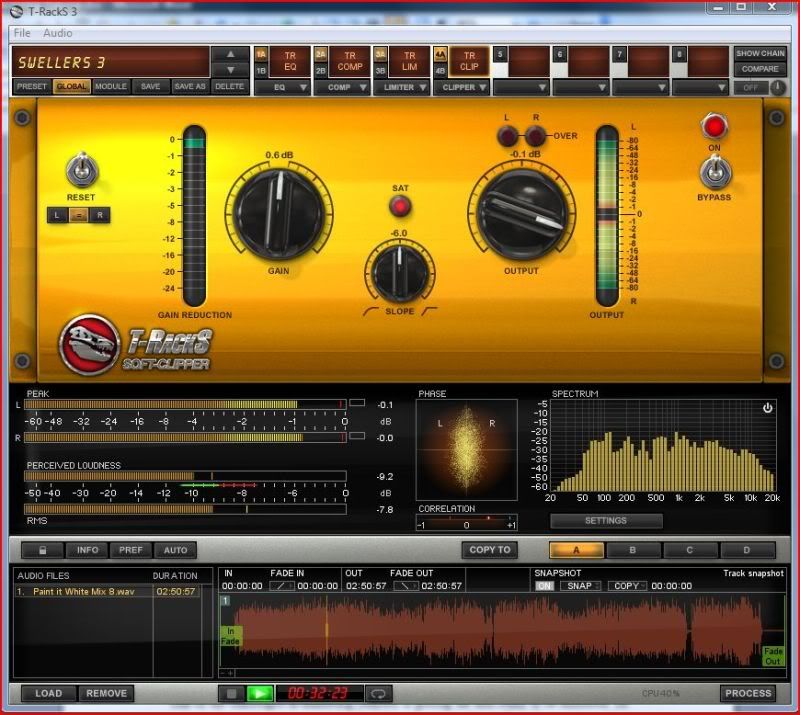800x715 pixels.
Task: Select chain slot 1B
Action: (x=261, y=70)
